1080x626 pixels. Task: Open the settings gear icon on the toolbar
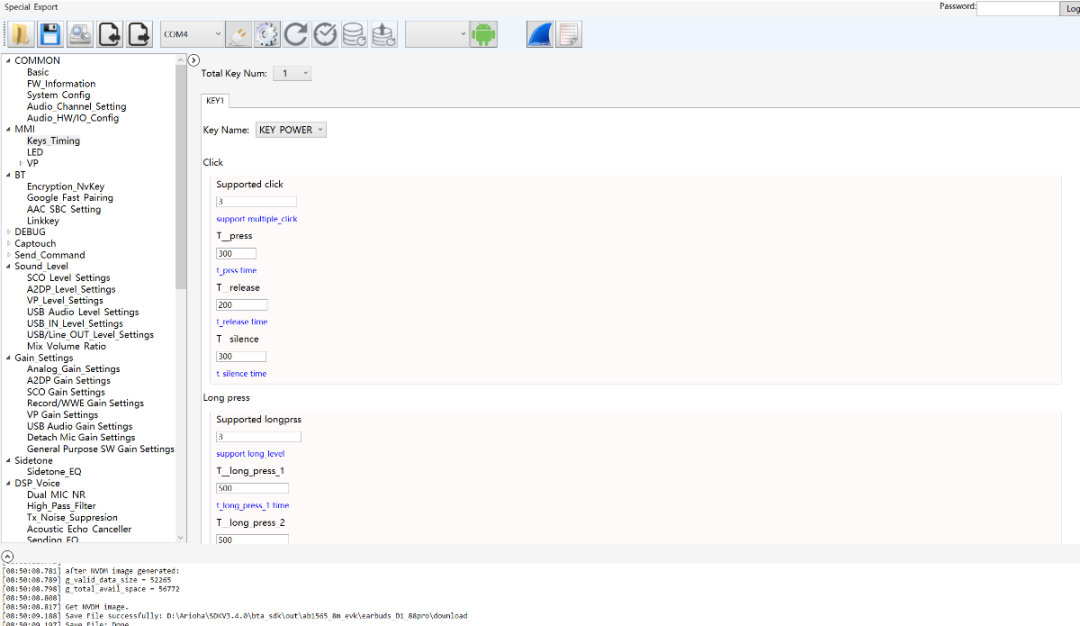coord(266,33)
